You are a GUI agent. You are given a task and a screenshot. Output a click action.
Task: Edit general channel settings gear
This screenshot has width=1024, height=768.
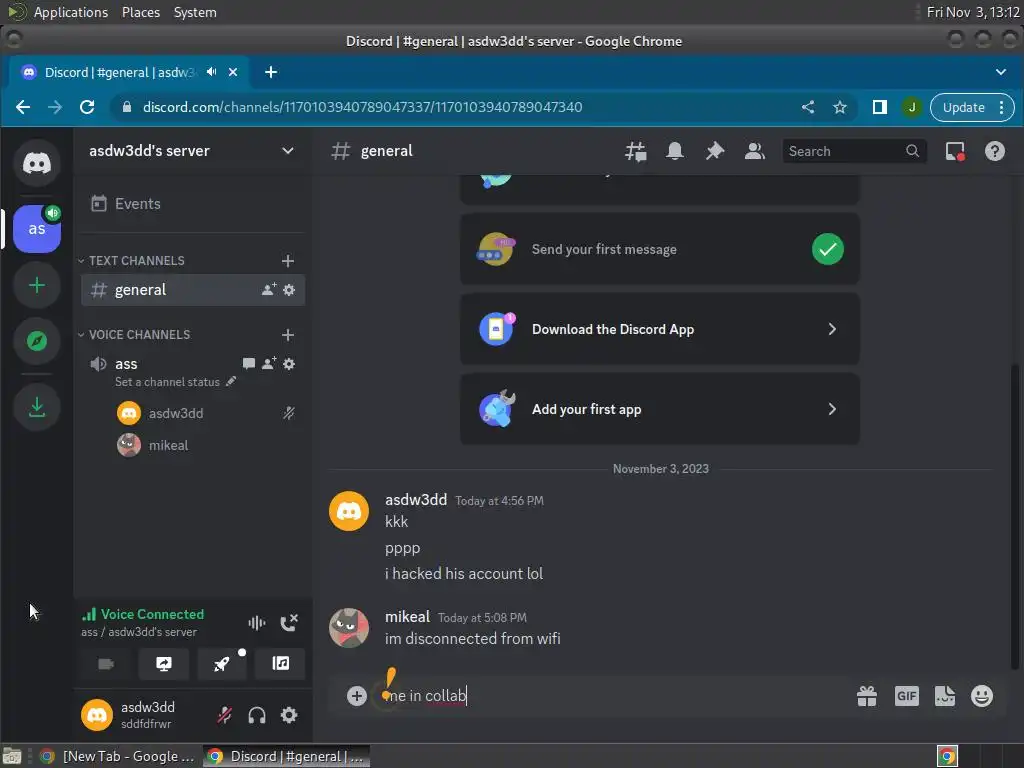289,289
